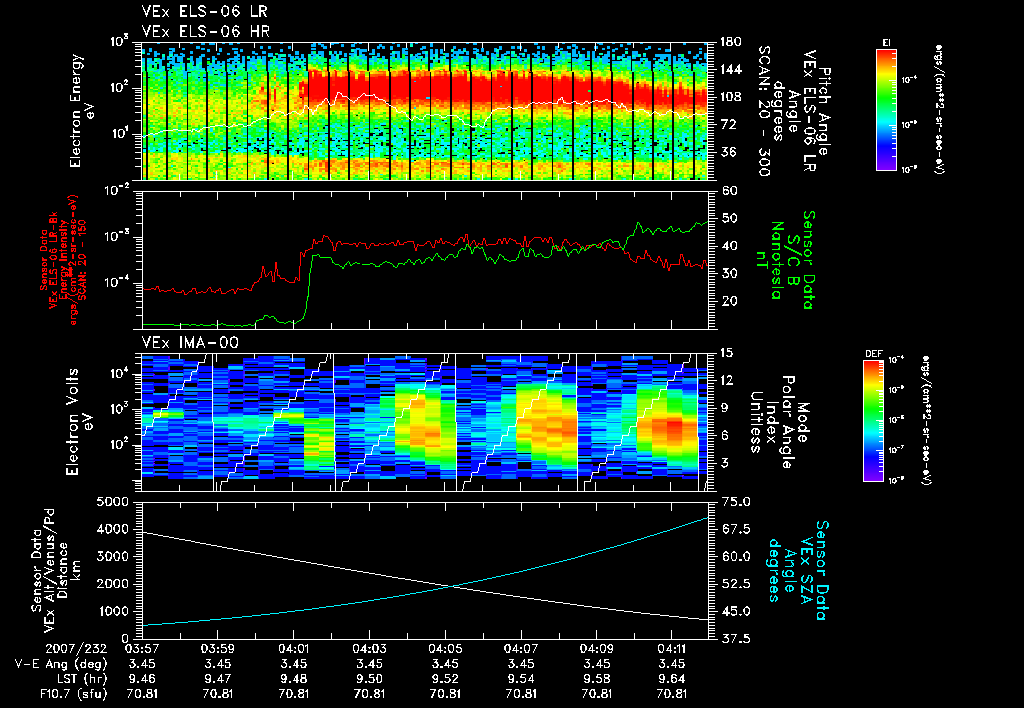The width and height of the screenshot is (1024, 708).
Task: Click the time tick label '04:09'
Action: pos(596,649)
